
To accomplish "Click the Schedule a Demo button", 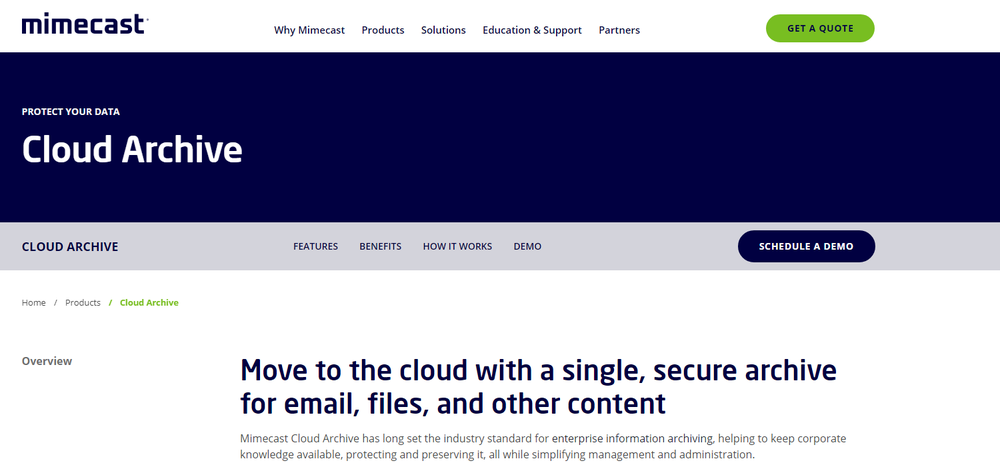I will (806, 246).
